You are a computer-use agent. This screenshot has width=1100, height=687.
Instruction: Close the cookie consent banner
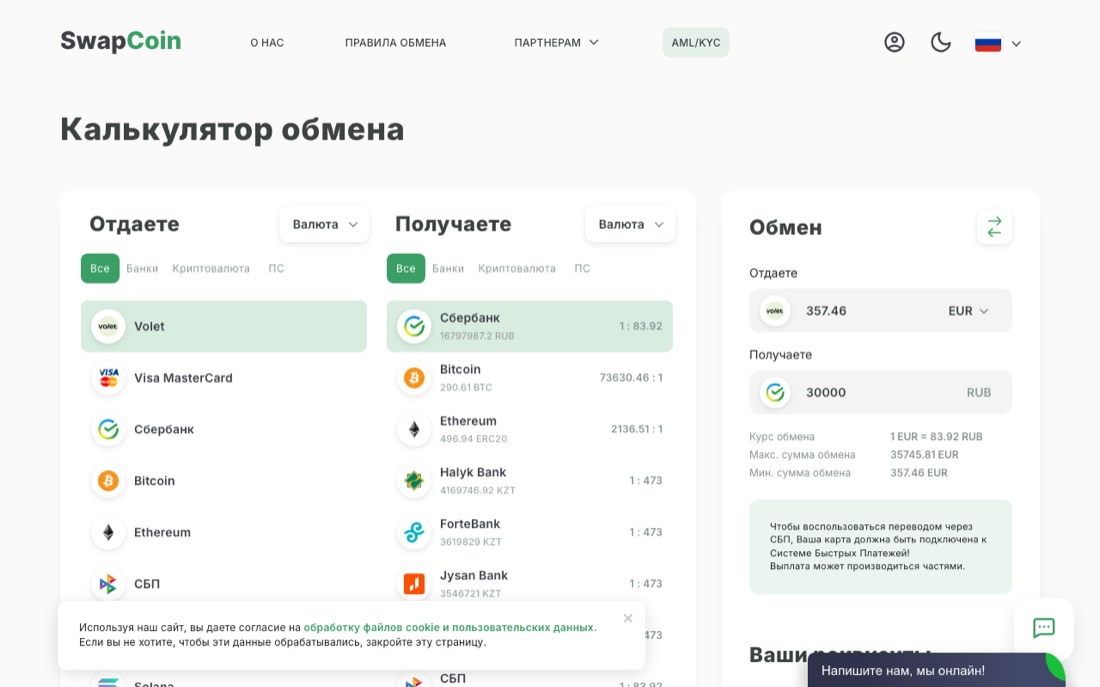[x=628, y=618]
